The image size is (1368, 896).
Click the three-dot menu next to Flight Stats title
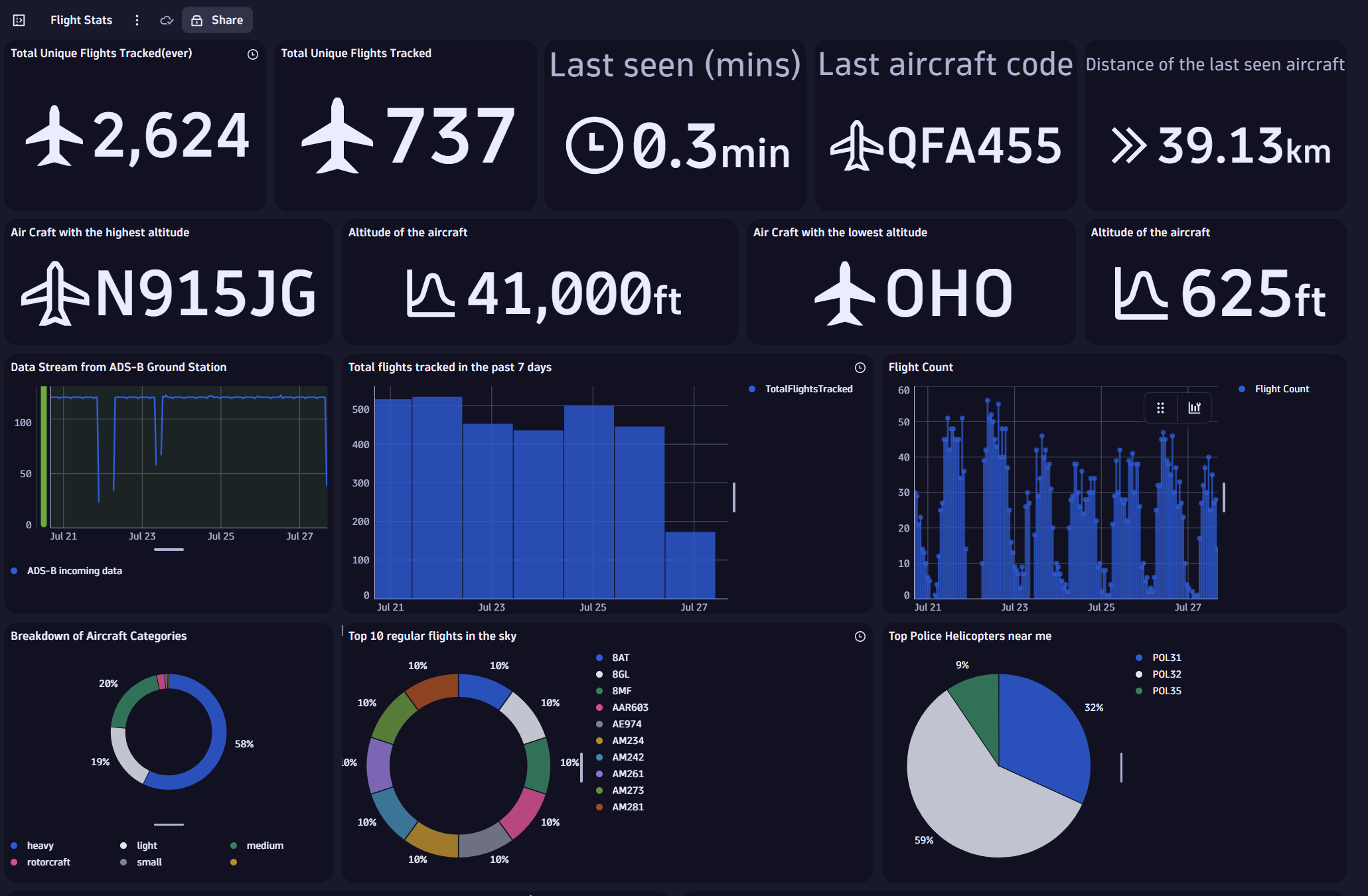coord(137,19)
